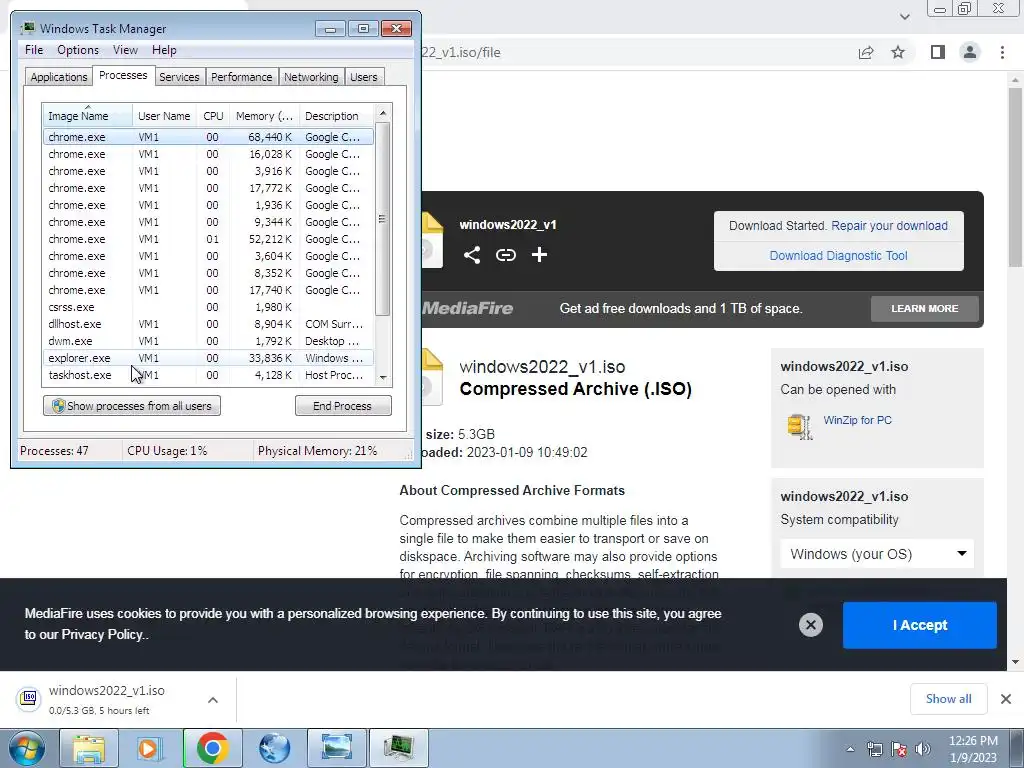
Task: Launch Windows Media Player from taskbar
Action: (149, 748)
